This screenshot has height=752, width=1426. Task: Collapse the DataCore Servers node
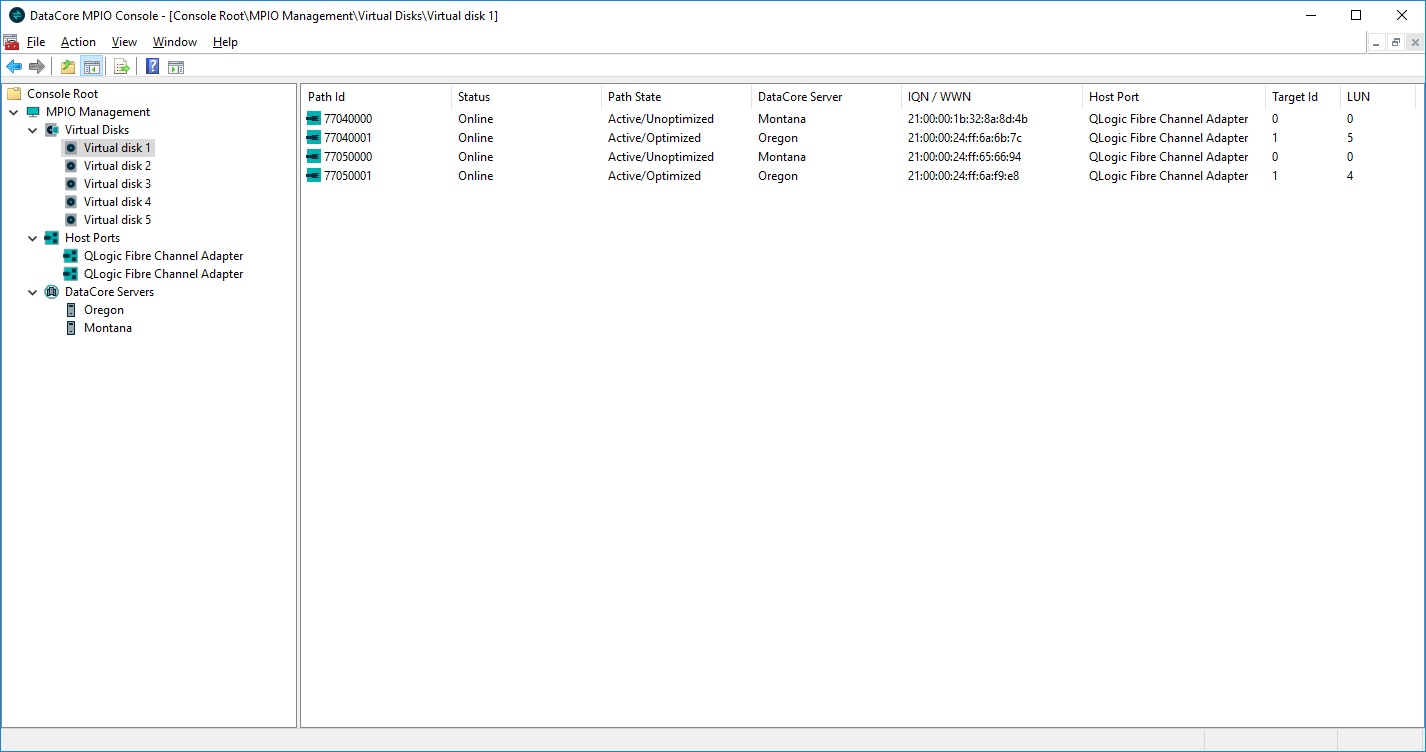[33, 292]
